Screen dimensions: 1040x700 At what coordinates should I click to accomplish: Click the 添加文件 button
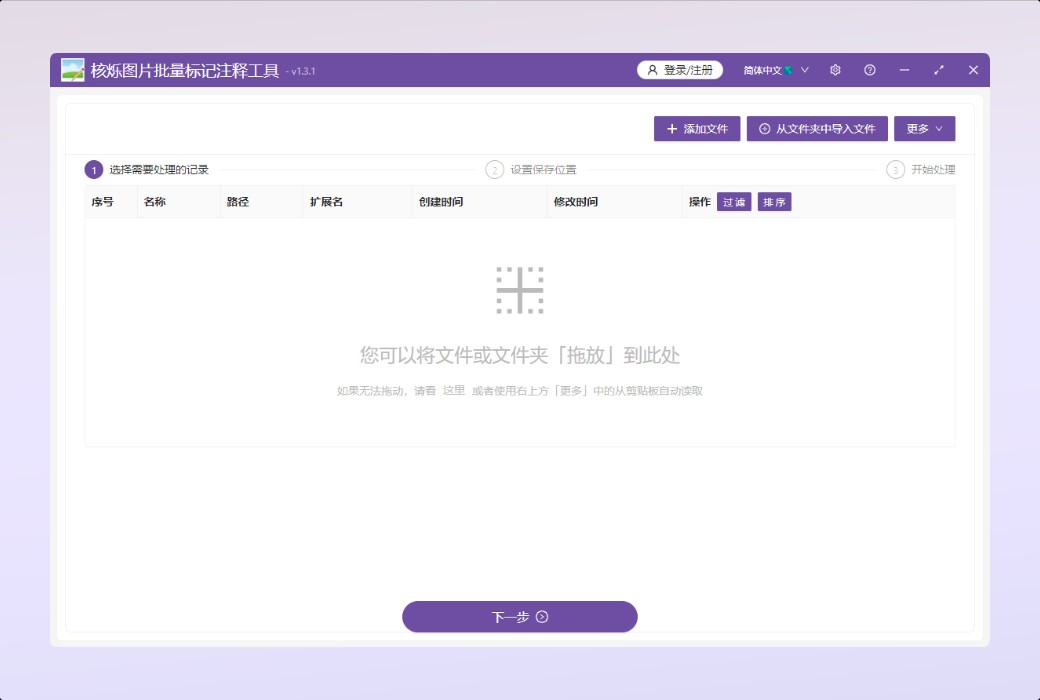pyautogui.click(x=697, y=129)
